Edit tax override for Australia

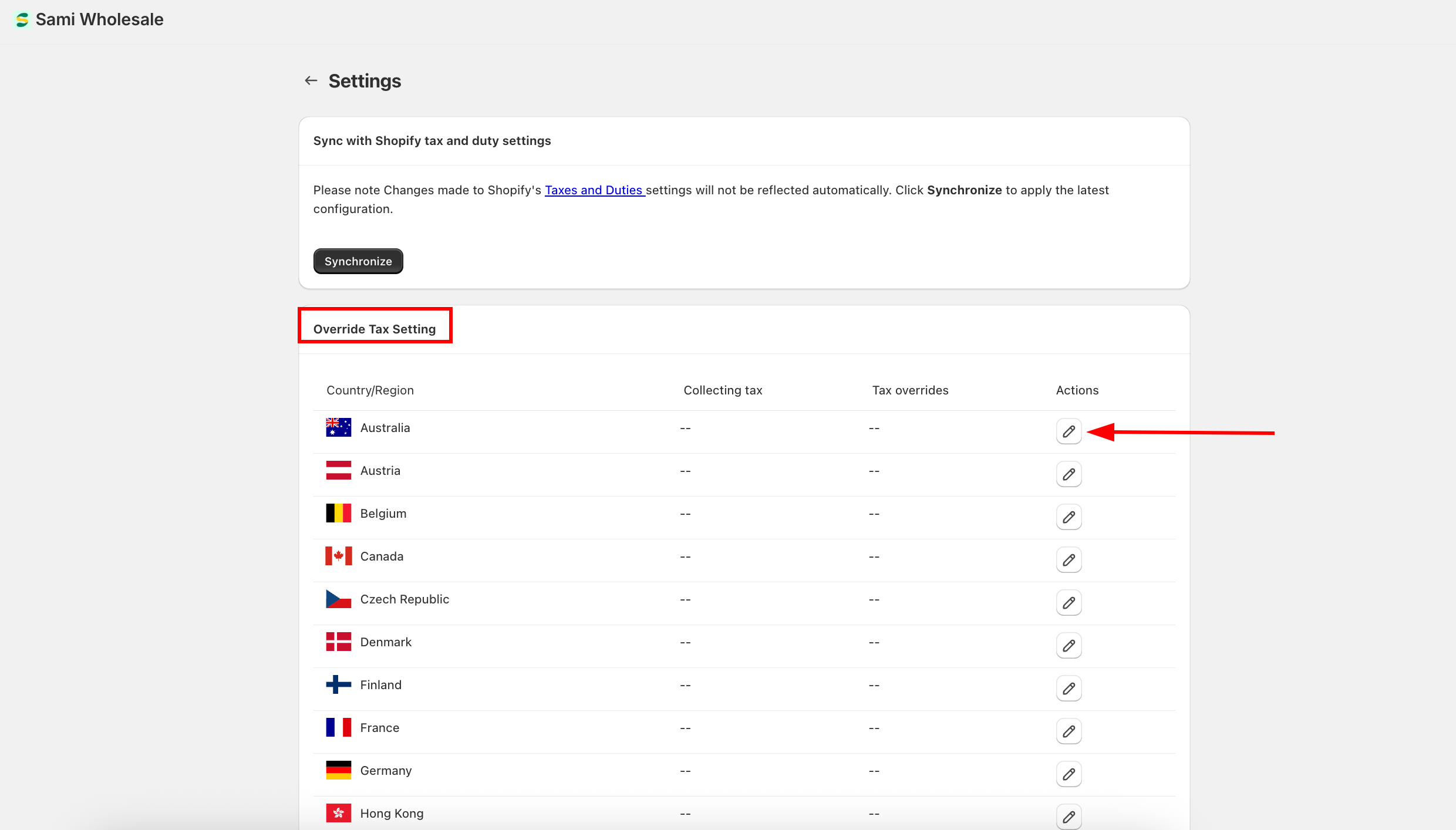1069,431
